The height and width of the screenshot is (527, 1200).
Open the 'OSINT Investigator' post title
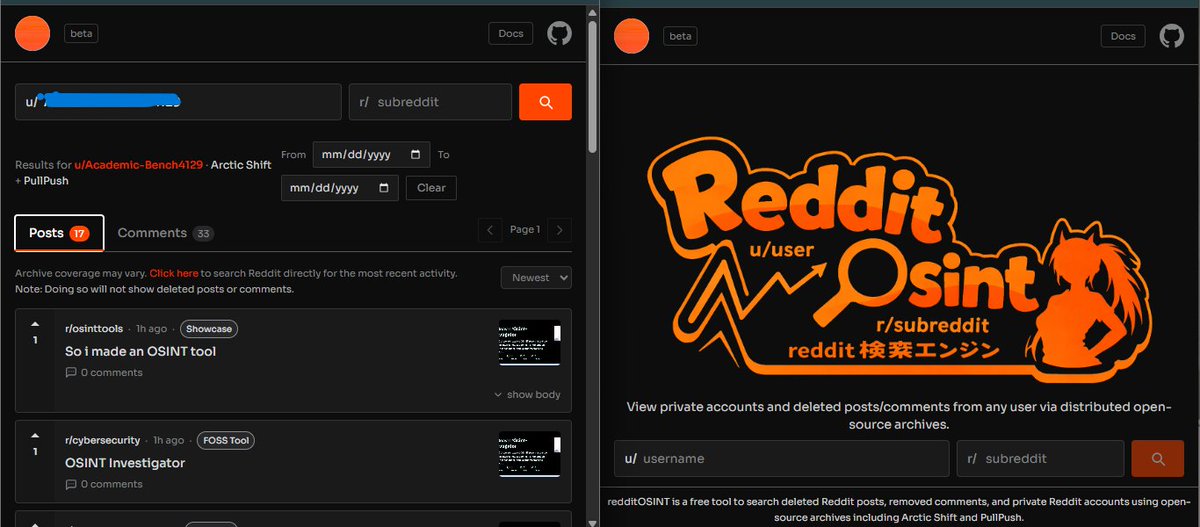pyautogui.click(x=125, y=463)
